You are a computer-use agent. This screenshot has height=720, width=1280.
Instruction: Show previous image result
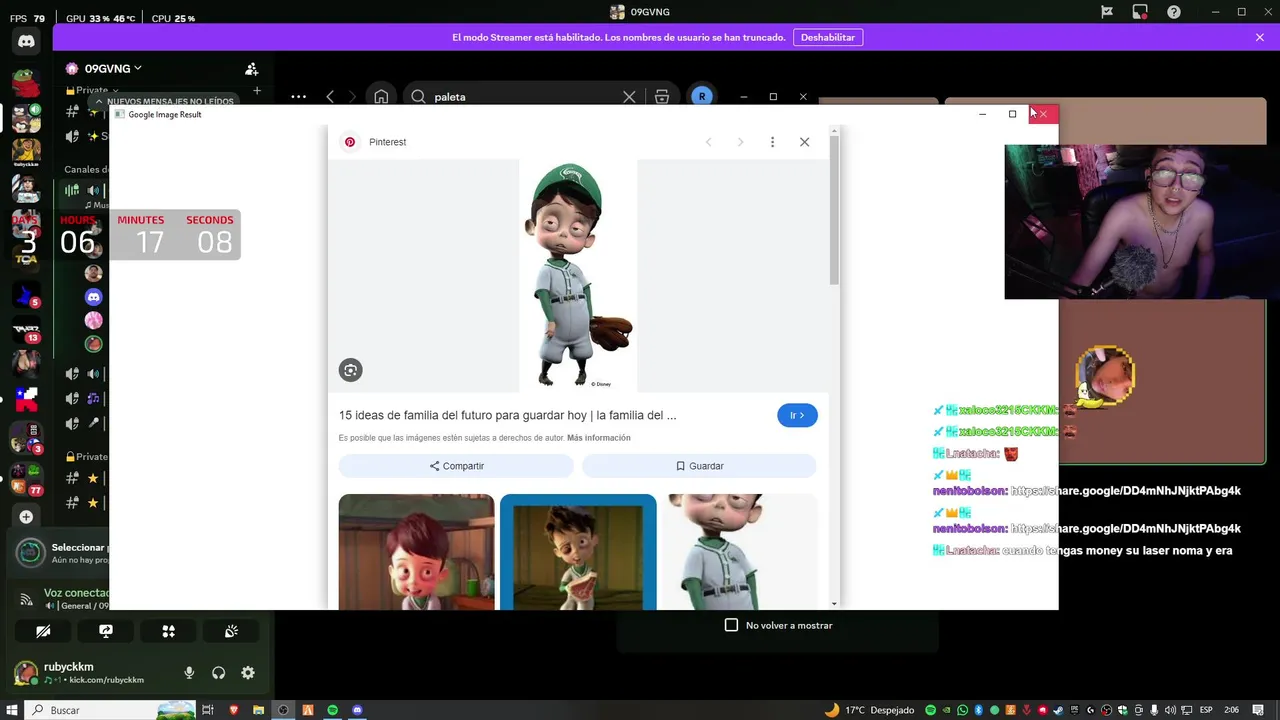(x=708, y=142)
